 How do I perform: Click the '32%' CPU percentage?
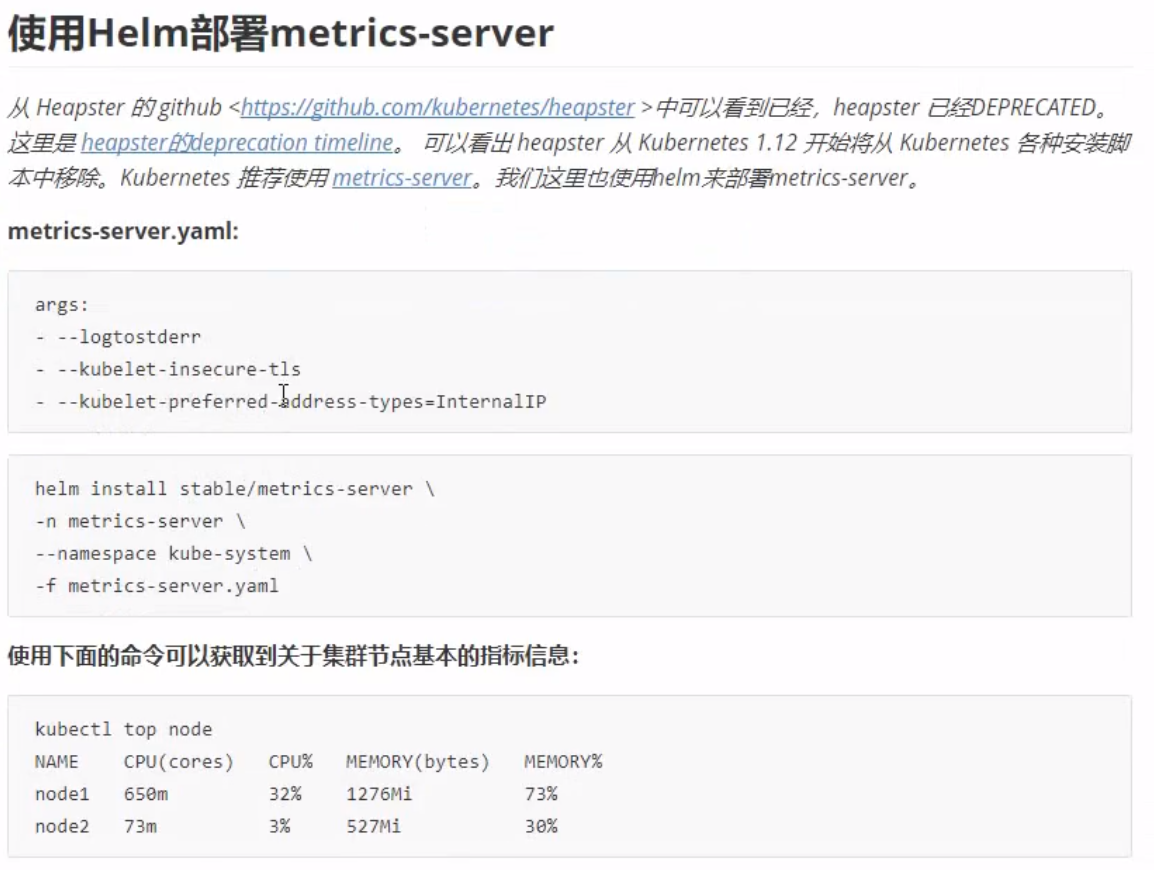tap(285, 794)
